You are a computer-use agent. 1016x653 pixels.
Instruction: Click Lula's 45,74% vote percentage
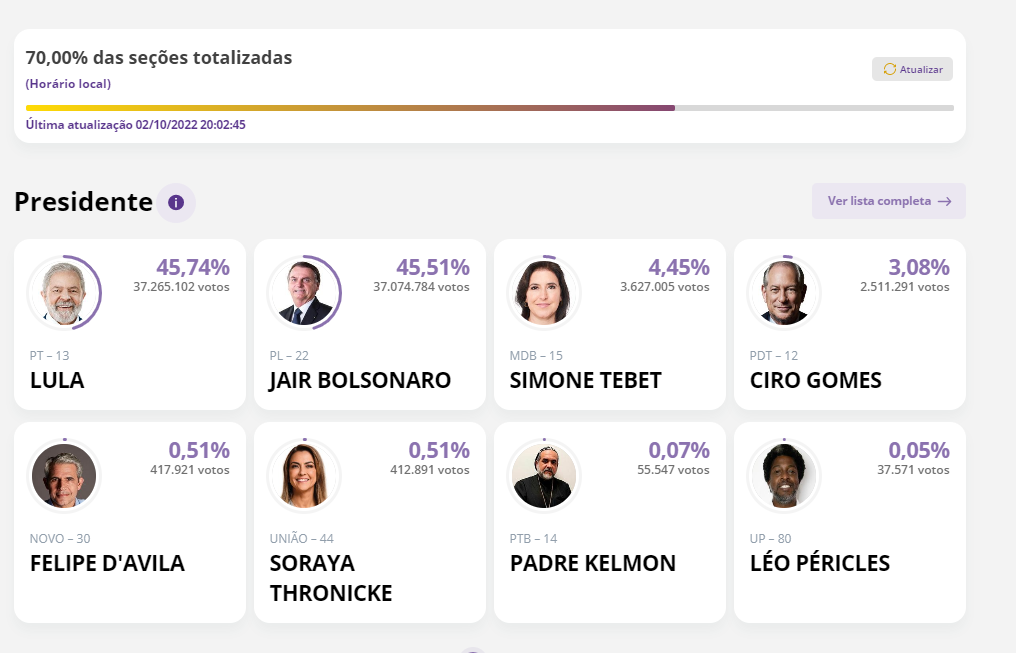pos(192,267)
